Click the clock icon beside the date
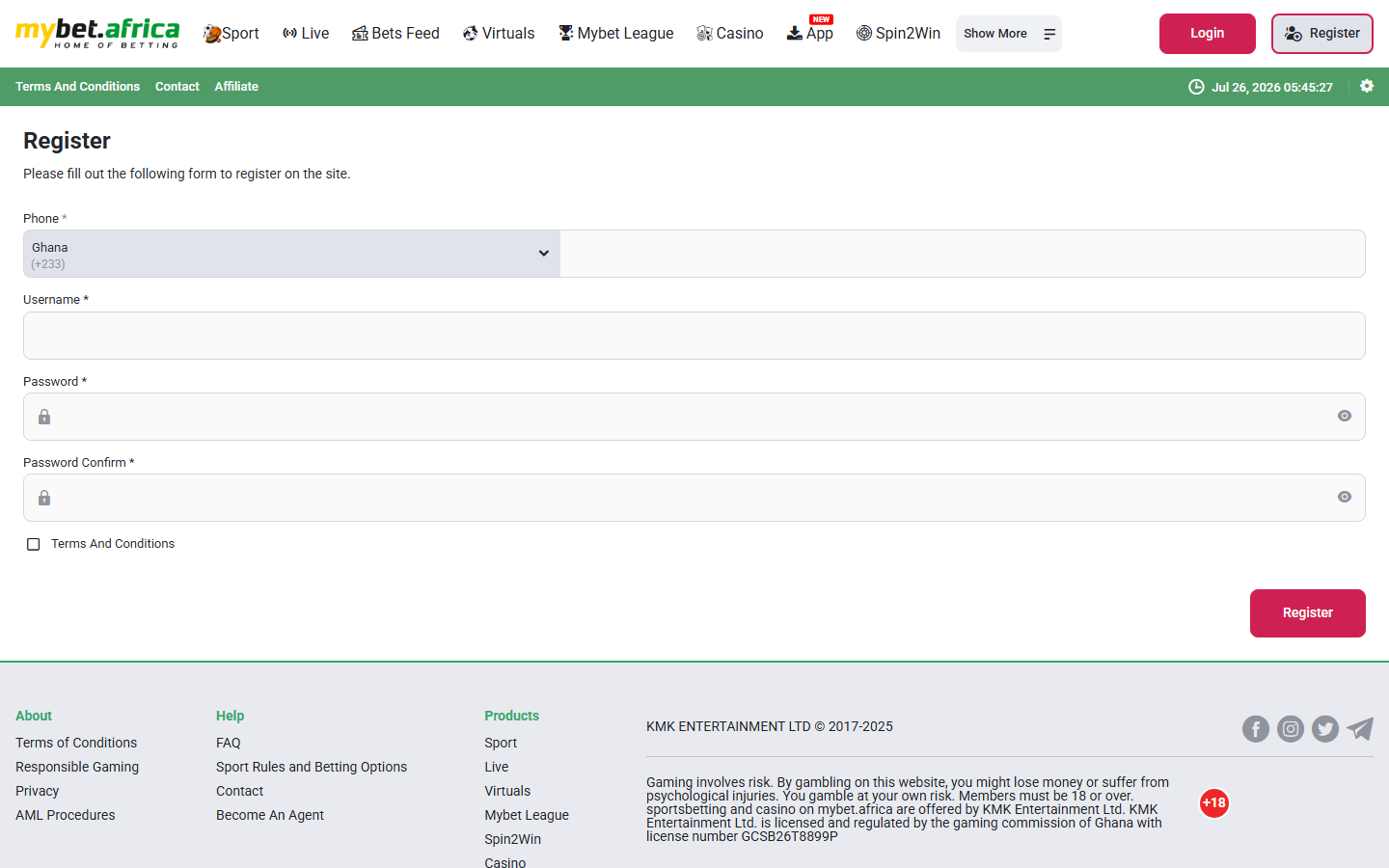This screenshot has width=1389, height=868. (1196, 87)
